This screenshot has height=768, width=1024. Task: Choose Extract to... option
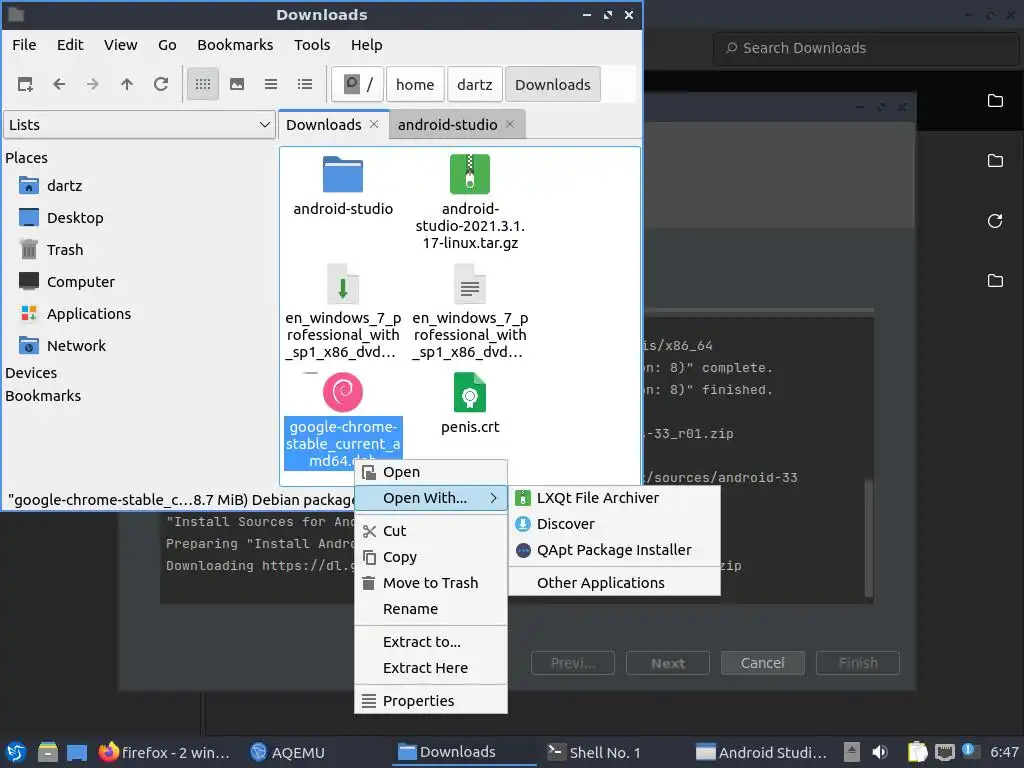tap(430, 642)
